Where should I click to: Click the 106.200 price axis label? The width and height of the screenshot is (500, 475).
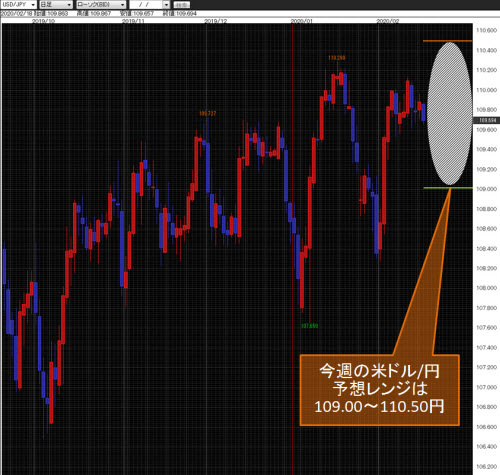pyautogui.click(x=486, y=467)
